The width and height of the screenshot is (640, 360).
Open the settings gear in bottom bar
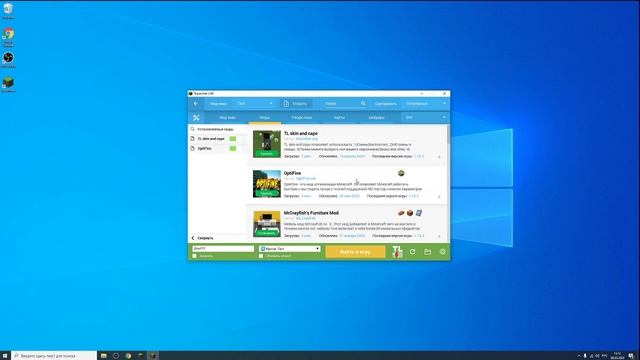pyautogui.click(x=442, y=252)
